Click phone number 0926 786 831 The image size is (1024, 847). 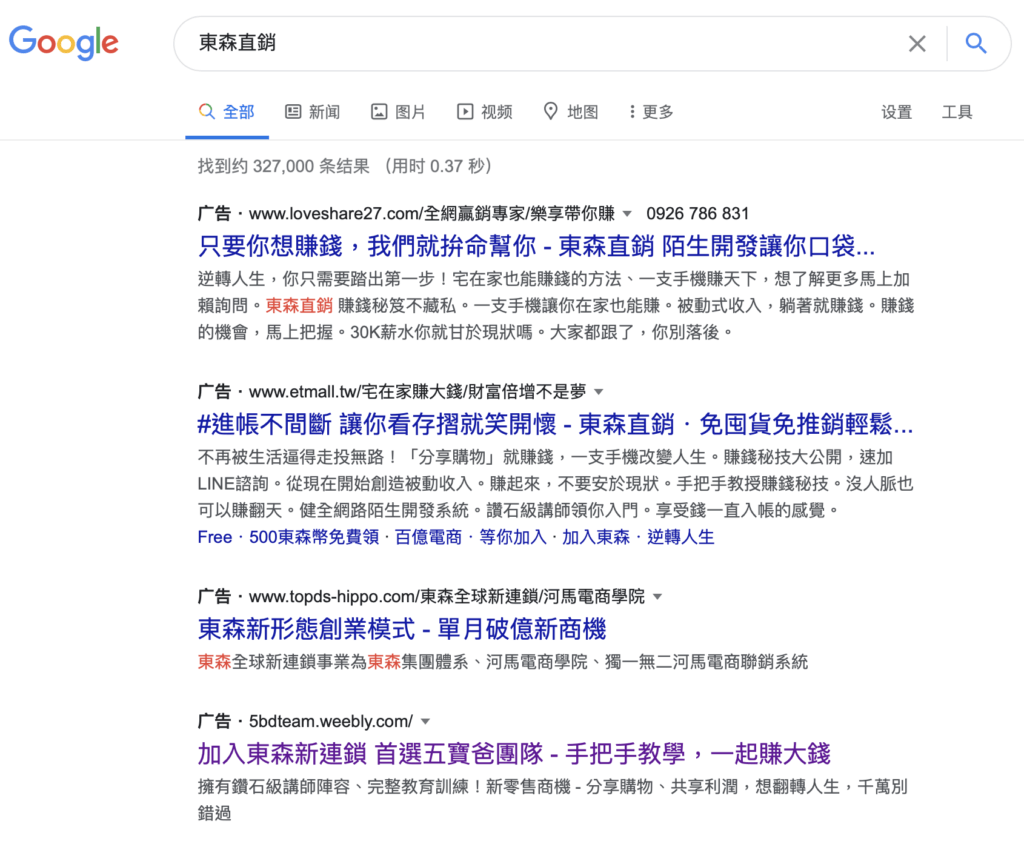pyautogui.click(x=697, y=214)
